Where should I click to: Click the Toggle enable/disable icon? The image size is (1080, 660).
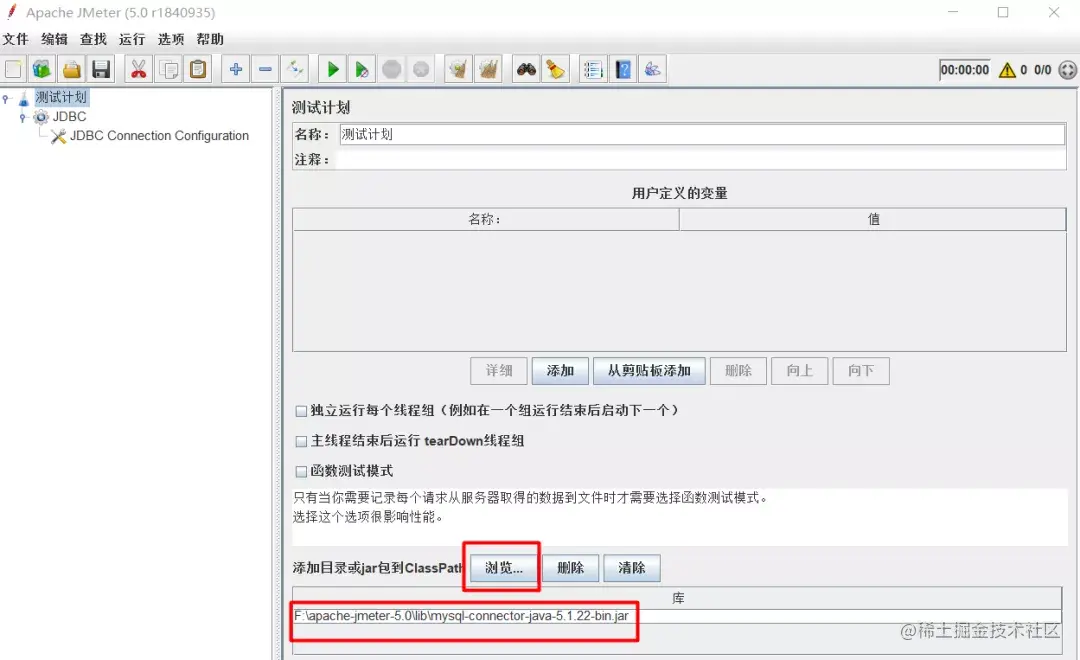click(295, 69)
